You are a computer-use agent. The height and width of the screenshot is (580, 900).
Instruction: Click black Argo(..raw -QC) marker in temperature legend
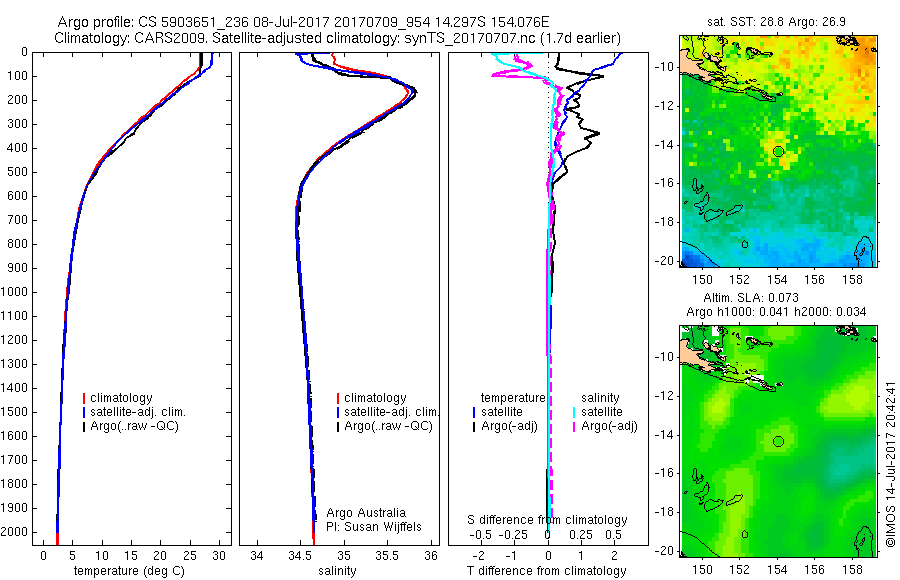[x=84, y=427]
